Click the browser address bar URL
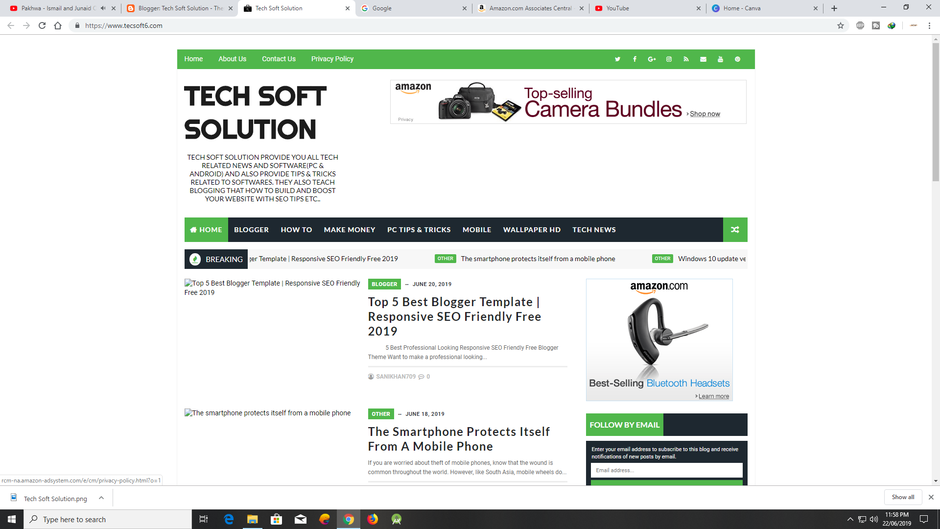 point(123,26)
